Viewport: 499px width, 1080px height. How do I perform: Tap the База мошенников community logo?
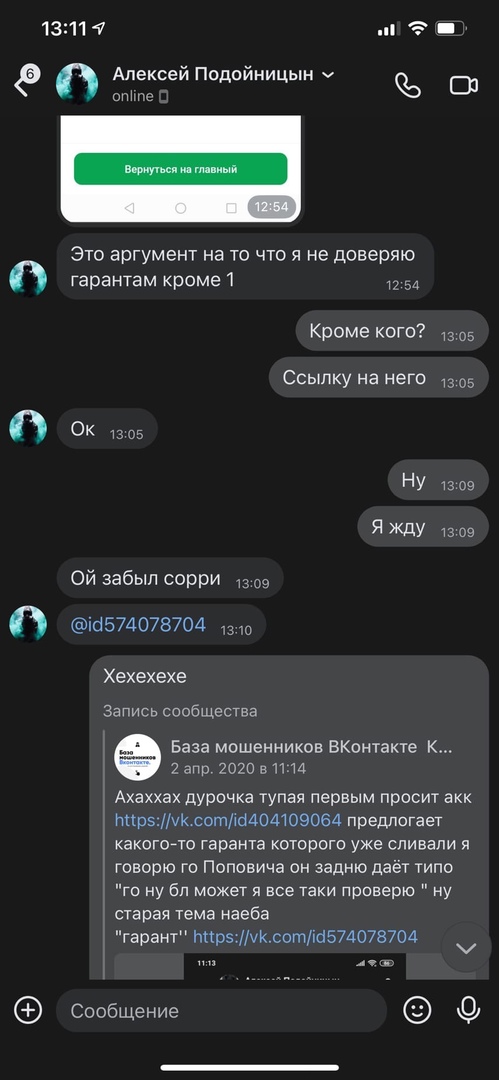point(138,757)
